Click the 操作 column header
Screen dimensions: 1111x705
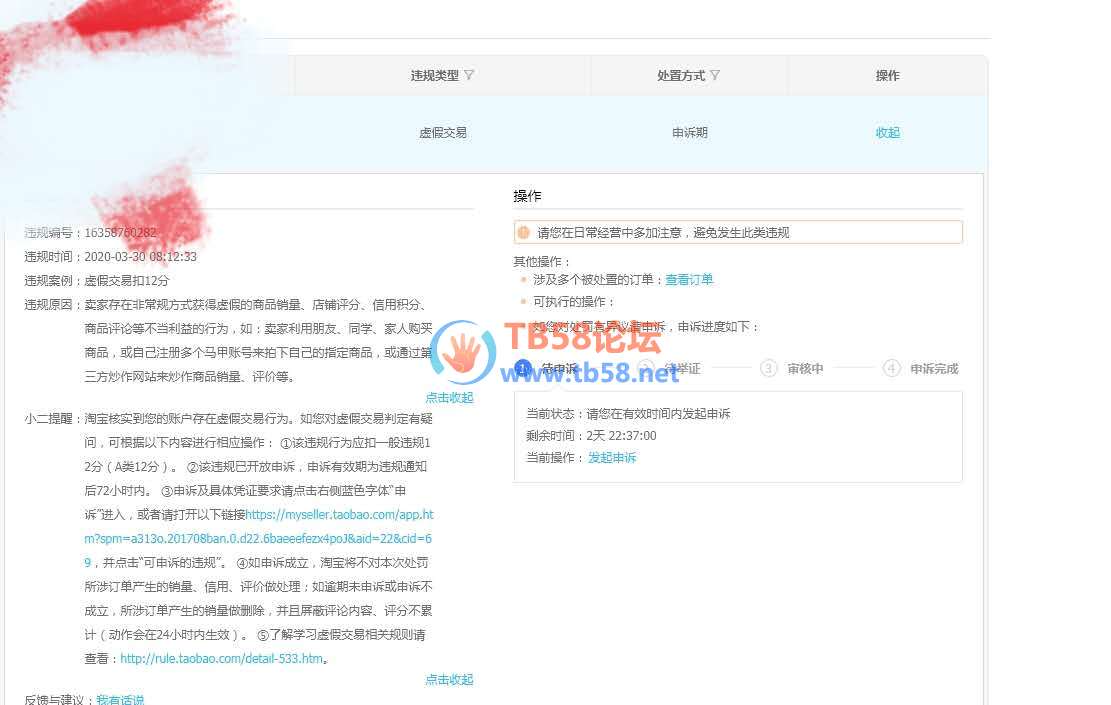(887, 75)
